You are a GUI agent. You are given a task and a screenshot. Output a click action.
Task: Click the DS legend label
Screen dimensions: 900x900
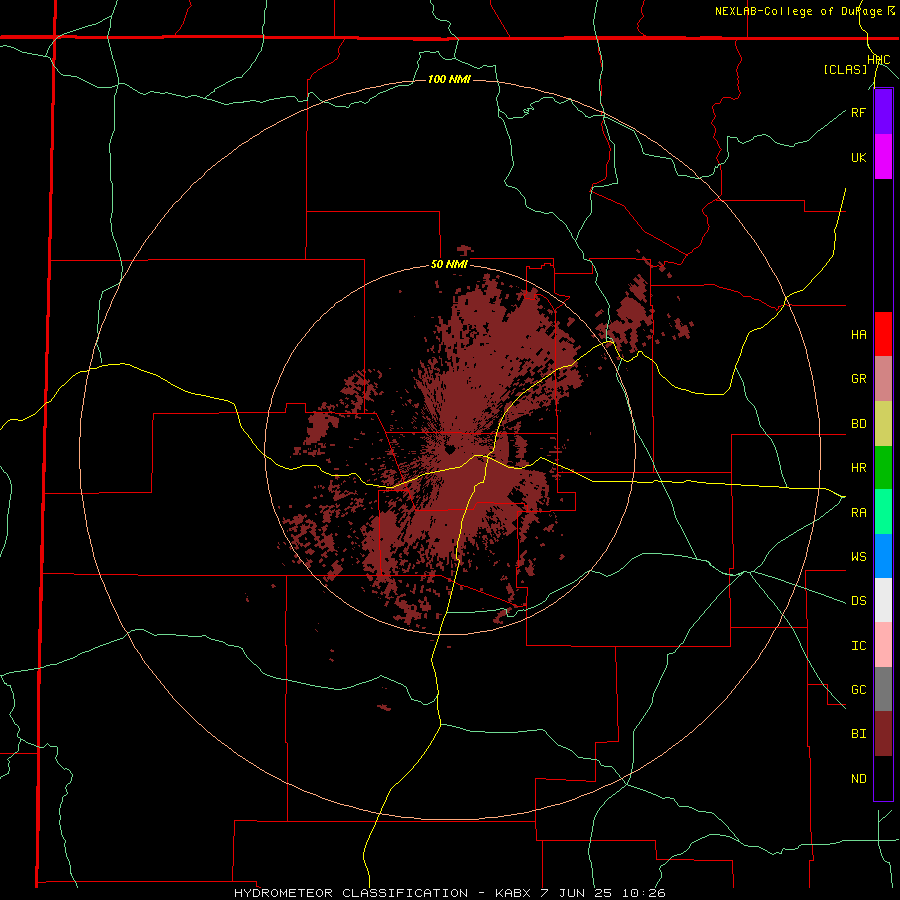[x=858, y=601]
